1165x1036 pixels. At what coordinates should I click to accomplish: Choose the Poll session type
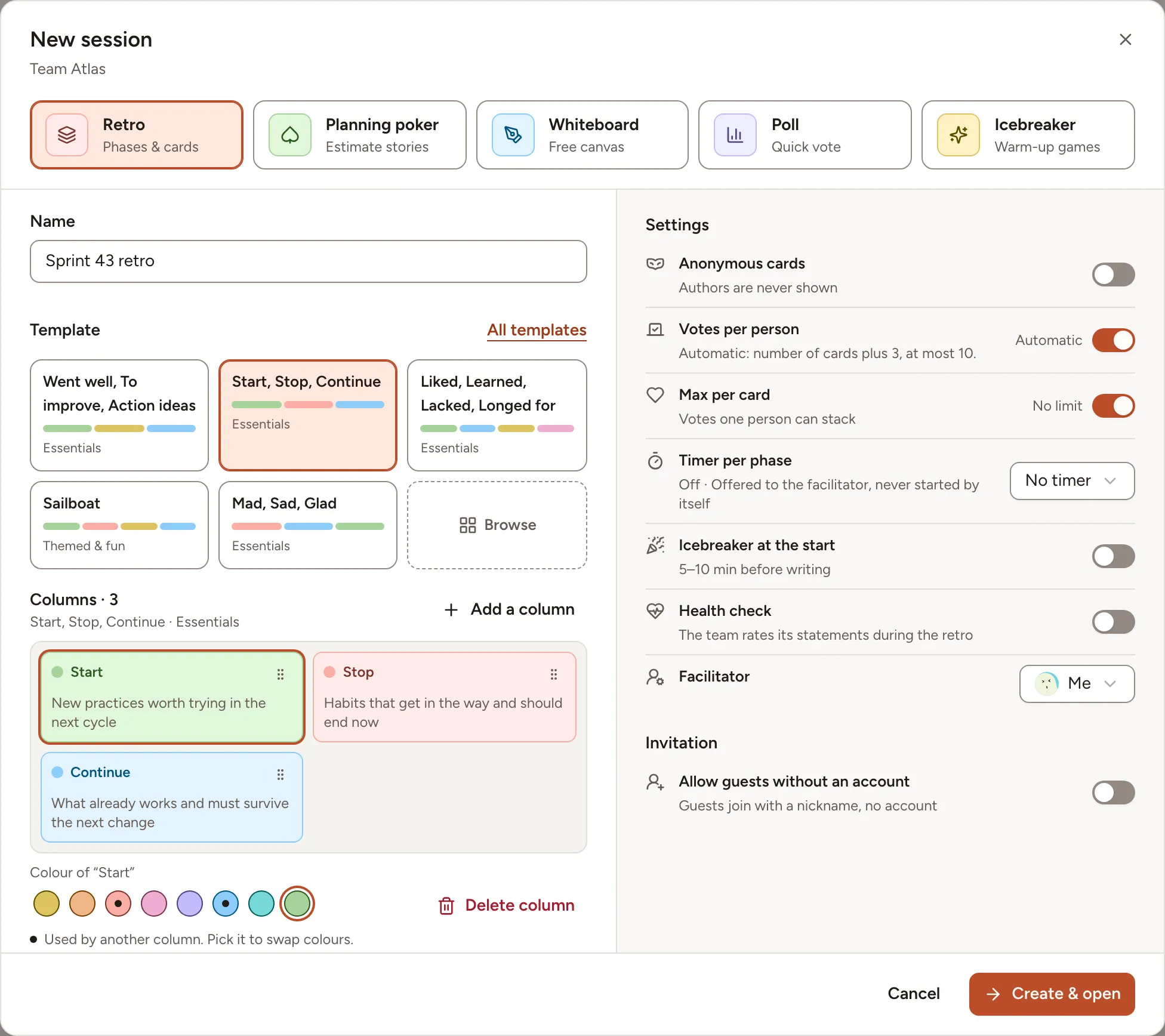[x=805, y=135]
